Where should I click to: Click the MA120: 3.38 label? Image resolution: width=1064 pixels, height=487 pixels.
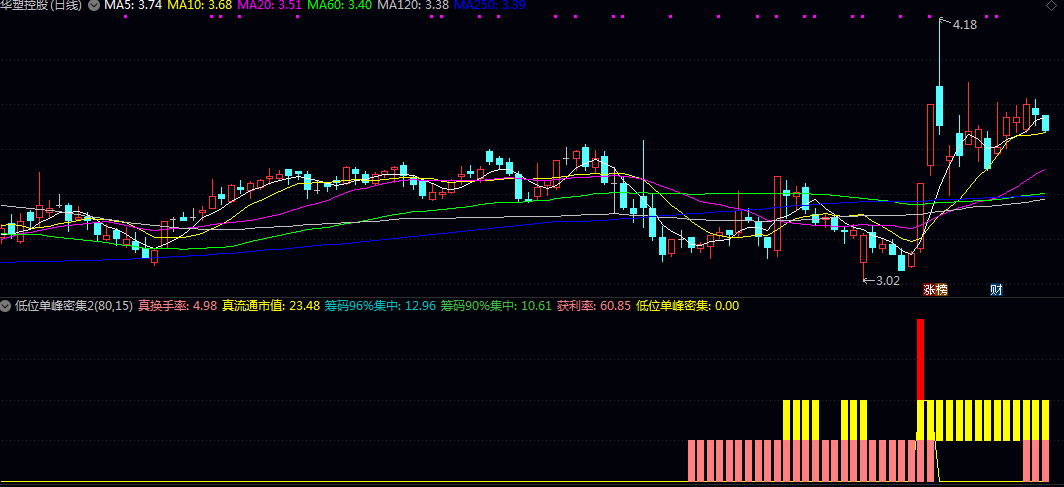(x=414, y=5)
